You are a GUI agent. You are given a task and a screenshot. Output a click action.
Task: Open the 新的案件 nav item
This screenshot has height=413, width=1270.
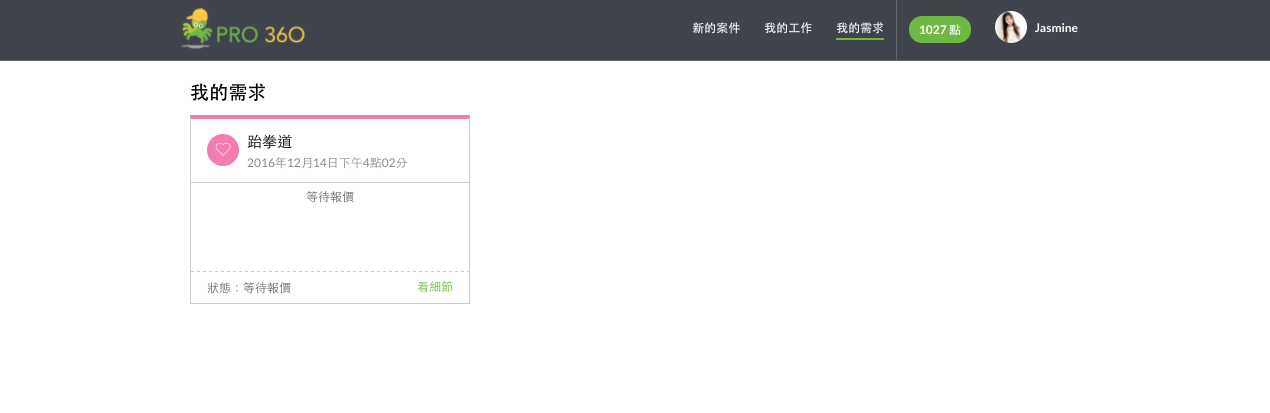click(x=716, y=29)
